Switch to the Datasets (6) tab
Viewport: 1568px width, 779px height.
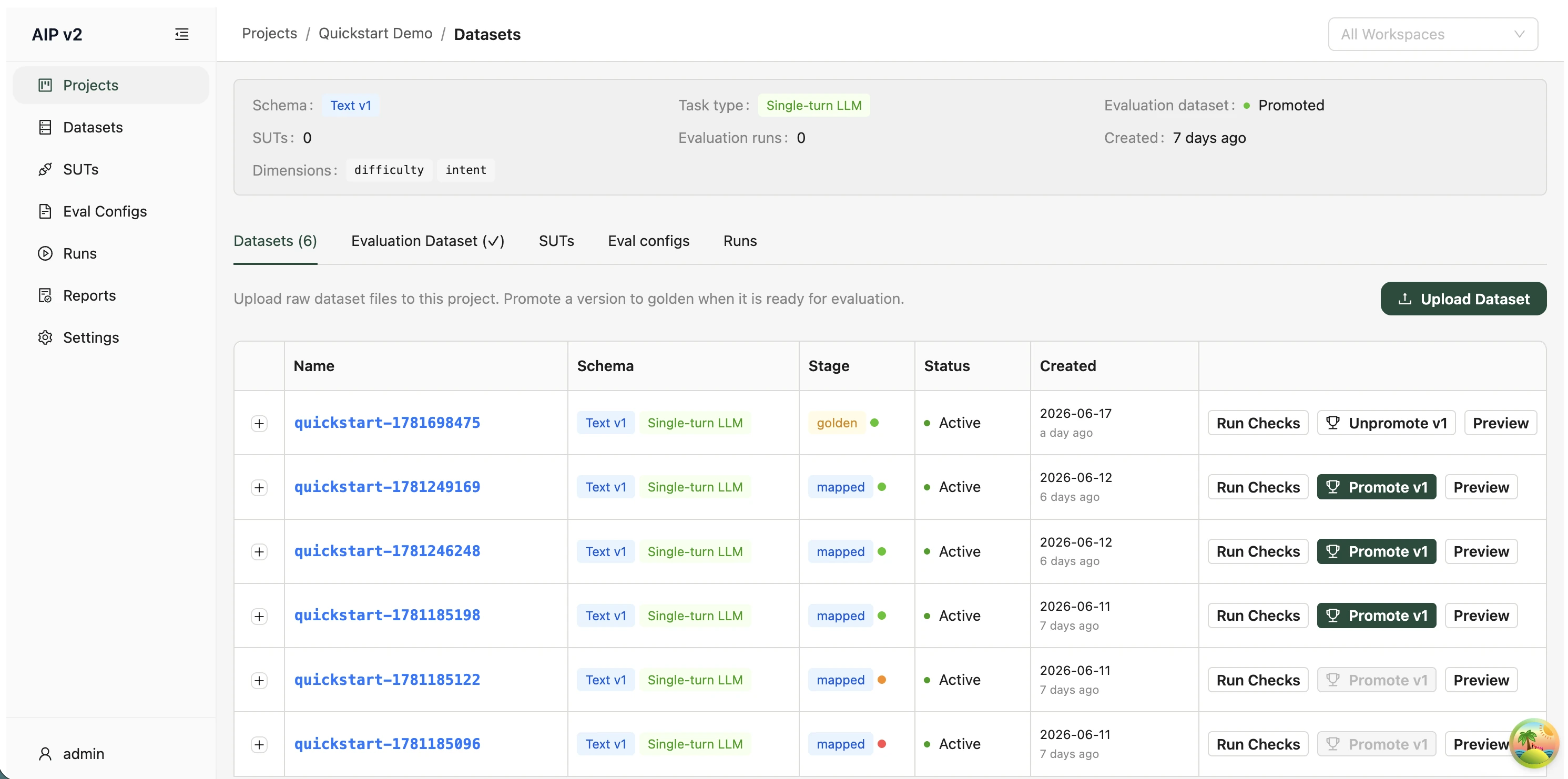coord(275,241)
